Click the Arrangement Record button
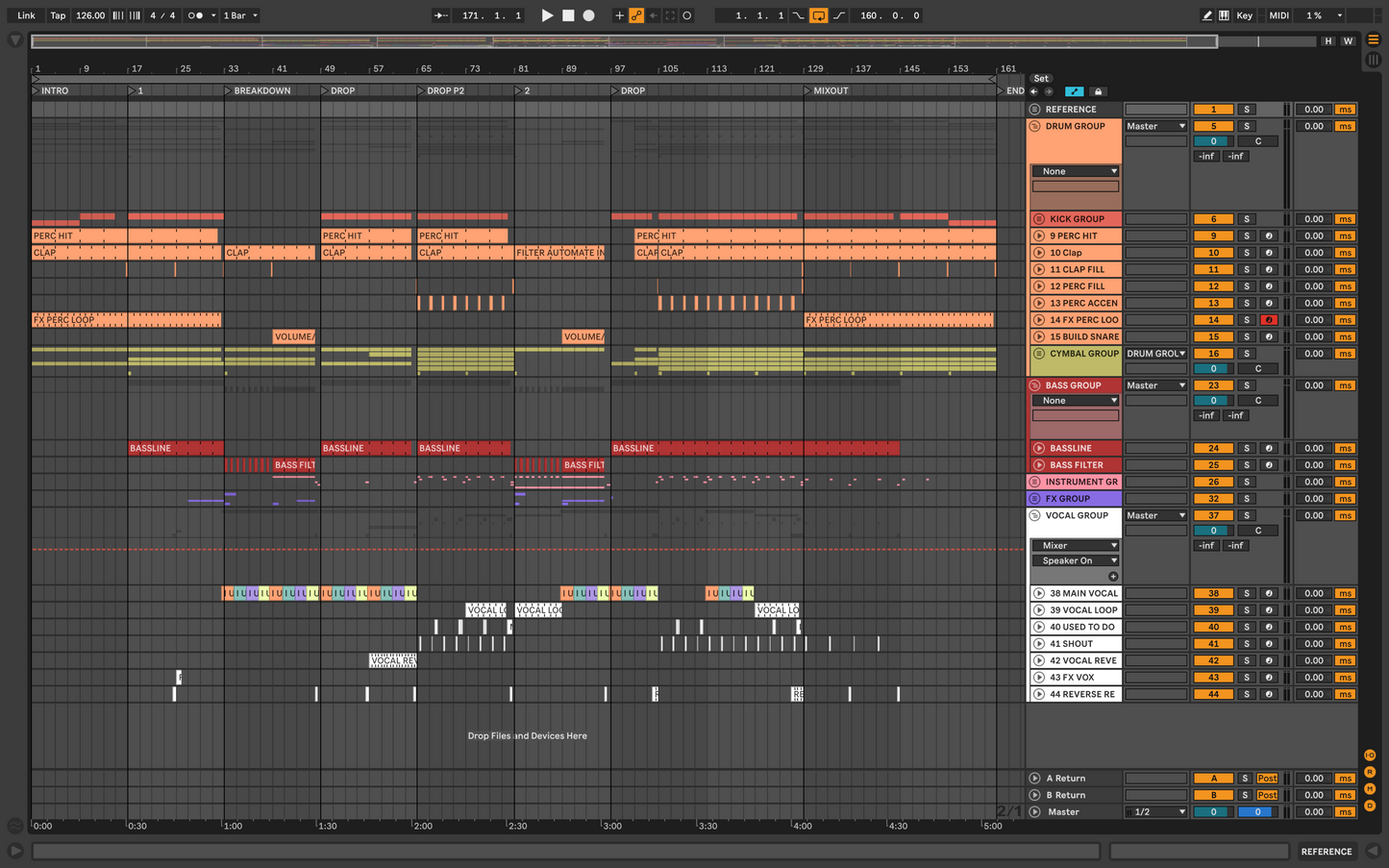The image size is (1389, 868). point(589,15)
